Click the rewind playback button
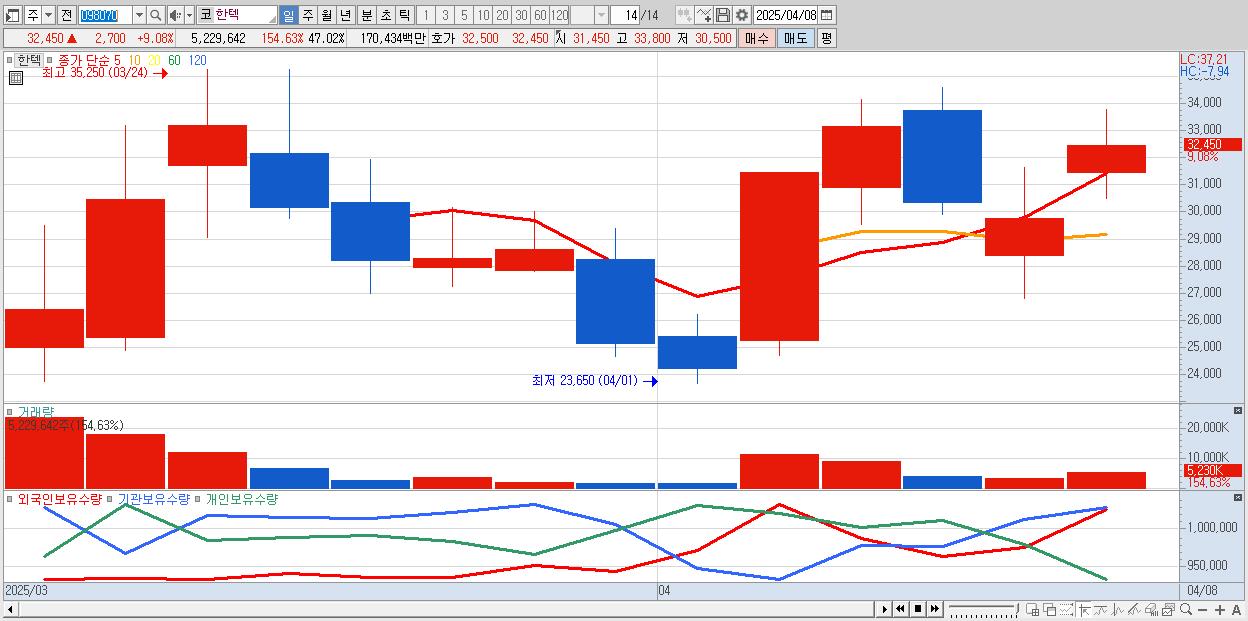Screen dimensions: 1248x621 click(x=900, y=609)
